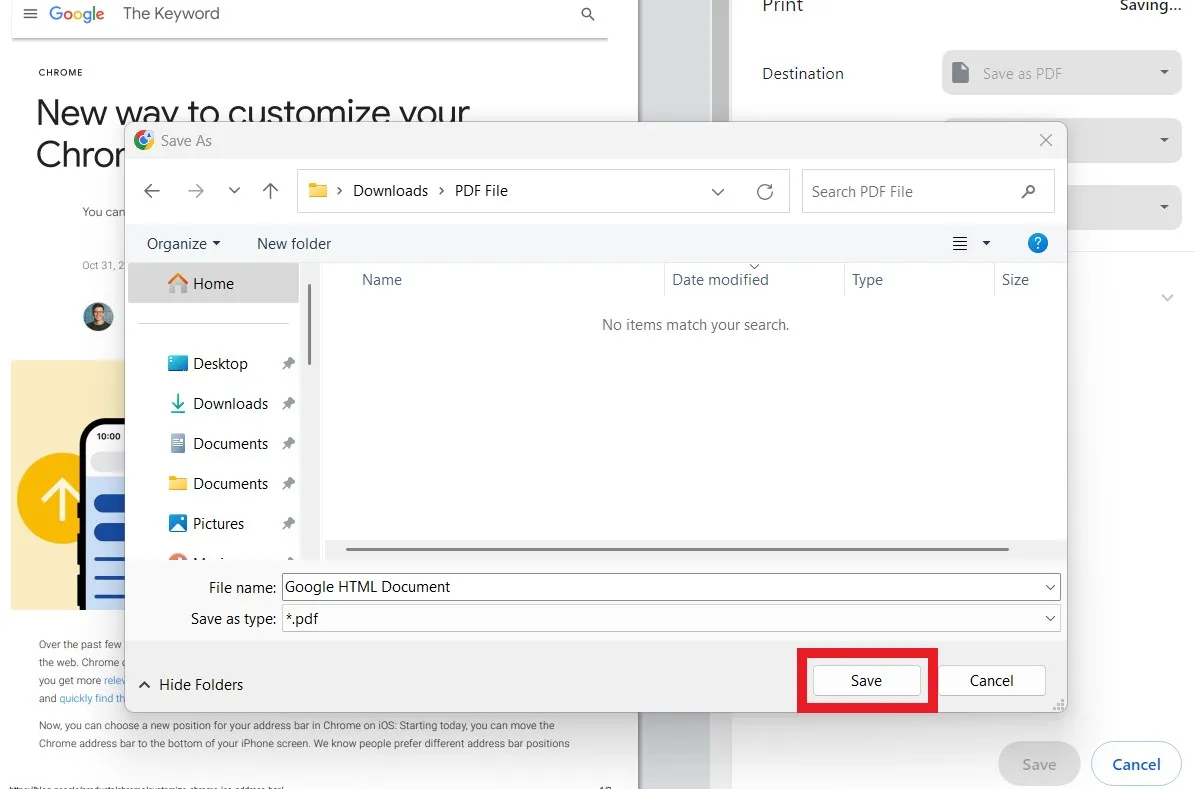Click the highlighted Save button
Image resolution: width=1195 pixels, height=789 pixels.
click(866, 680)
